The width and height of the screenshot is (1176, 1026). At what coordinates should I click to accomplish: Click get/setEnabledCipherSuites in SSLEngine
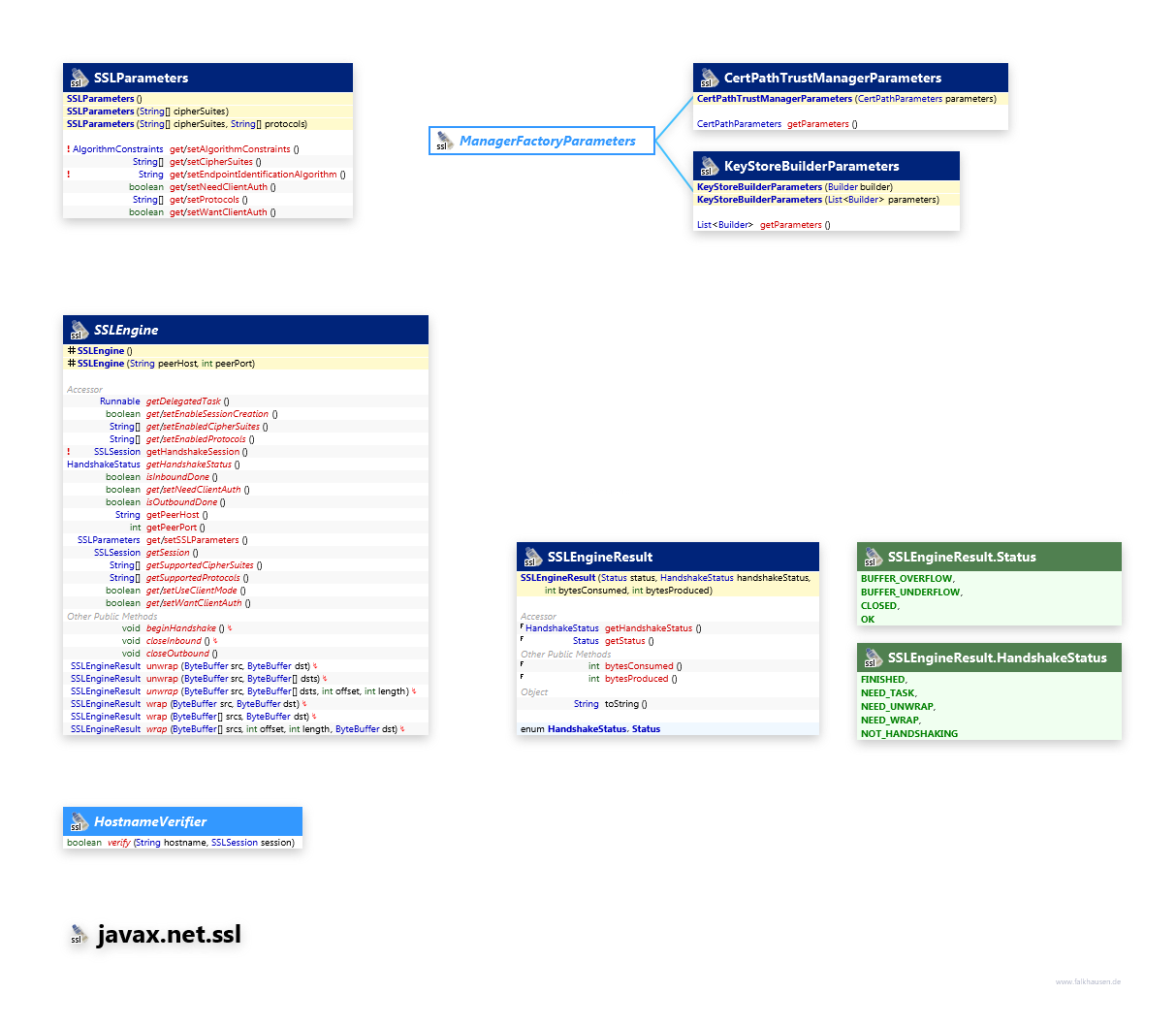click(204, 427)
